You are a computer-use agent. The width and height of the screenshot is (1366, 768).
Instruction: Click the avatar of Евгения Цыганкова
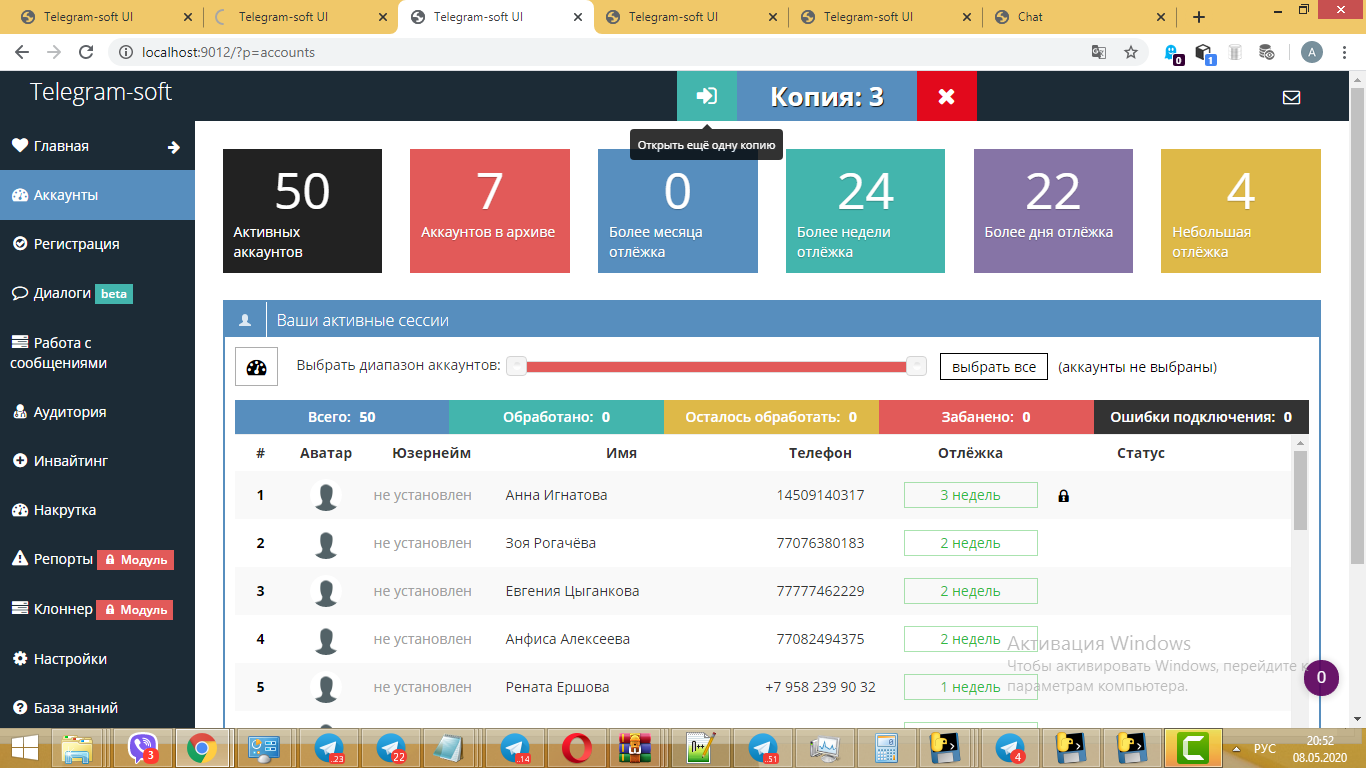click(x=325, y=591)
